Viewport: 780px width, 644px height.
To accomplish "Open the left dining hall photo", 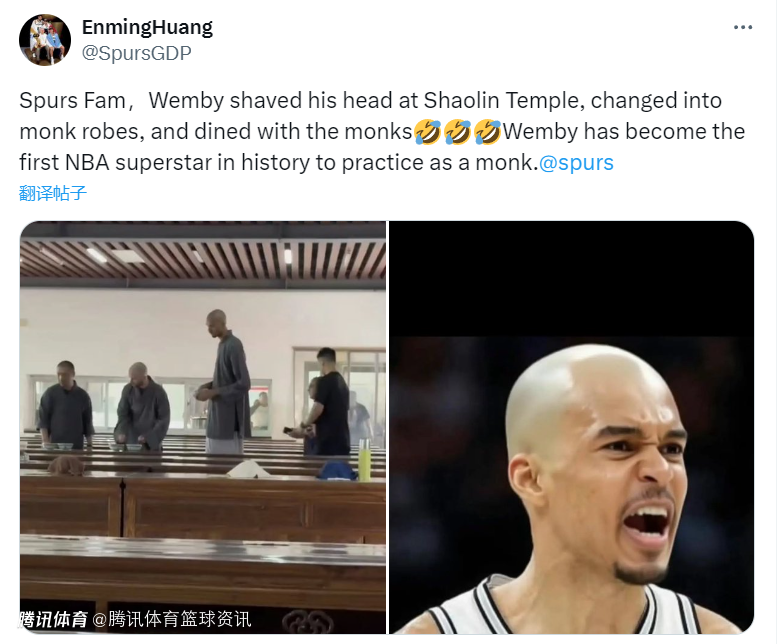I will click(x=203, y=427).
